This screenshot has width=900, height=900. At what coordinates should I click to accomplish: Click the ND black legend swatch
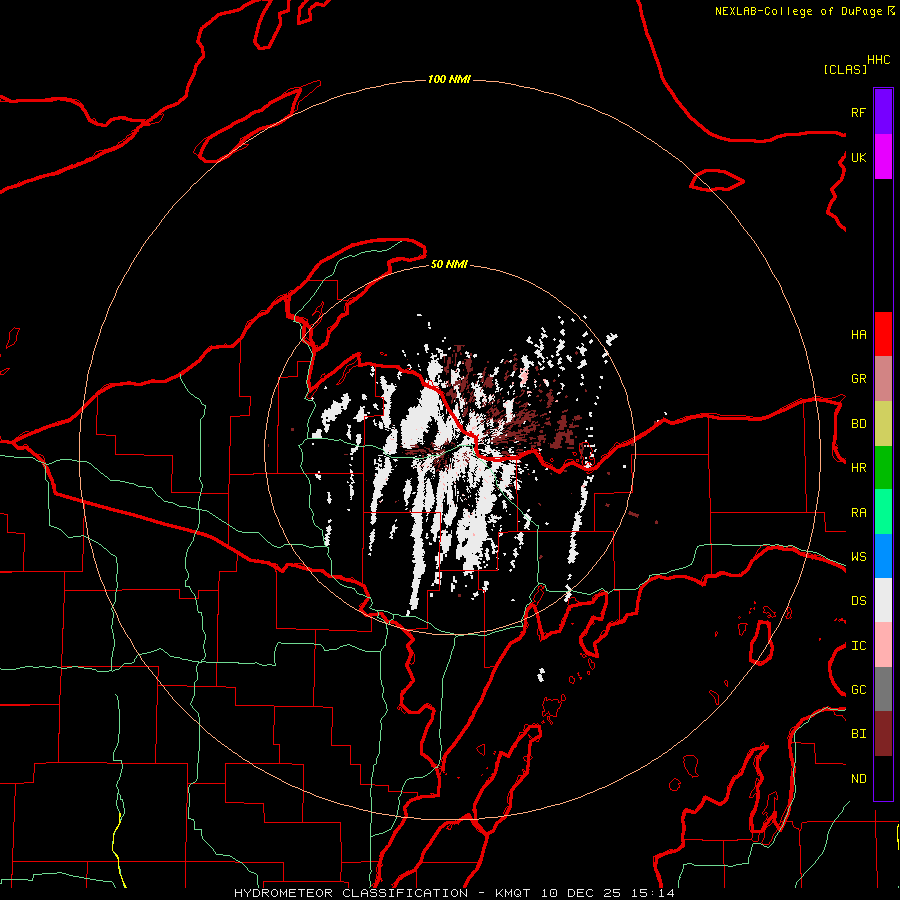coord(883,778)
